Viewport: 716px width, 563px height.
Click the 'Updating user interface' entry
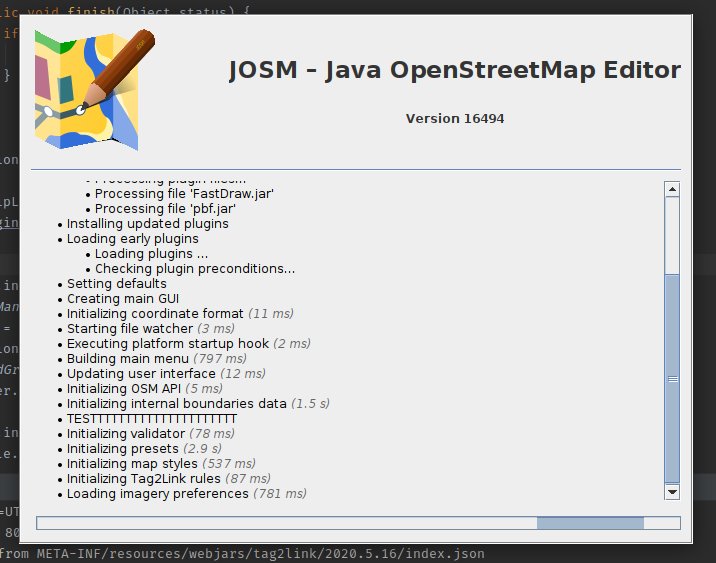pyautogui.click(x=166, y=374)
